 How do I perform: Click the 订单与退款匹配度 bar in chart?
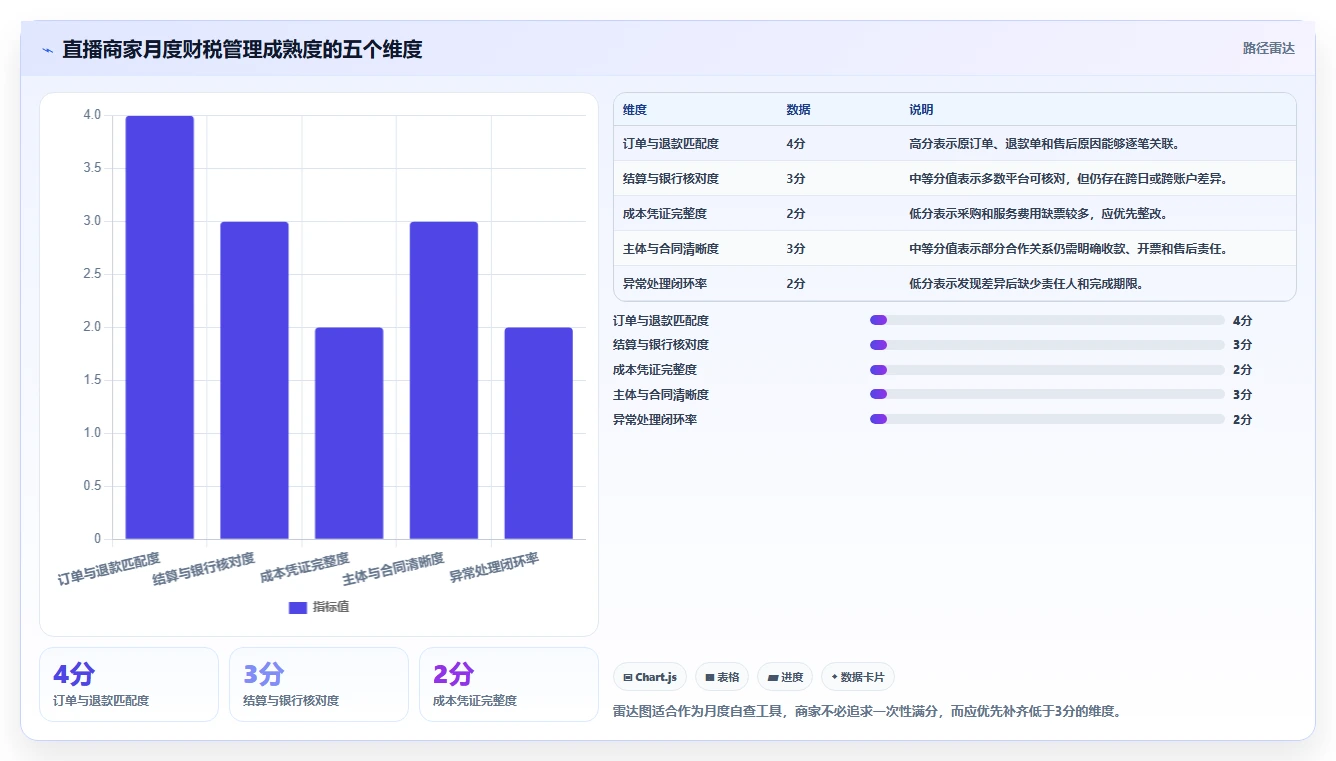pos(160,328)
